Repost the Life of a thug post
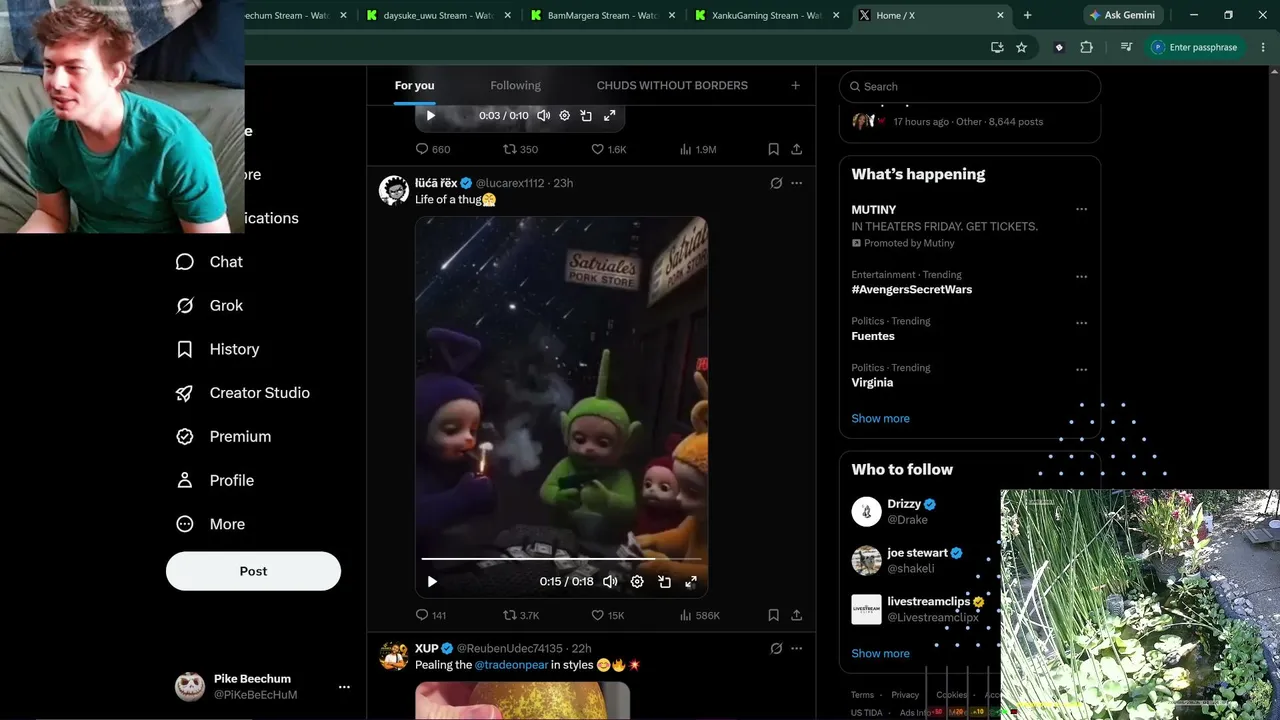The height and width of the screenshot is (720, 1280). coord(521,615)
